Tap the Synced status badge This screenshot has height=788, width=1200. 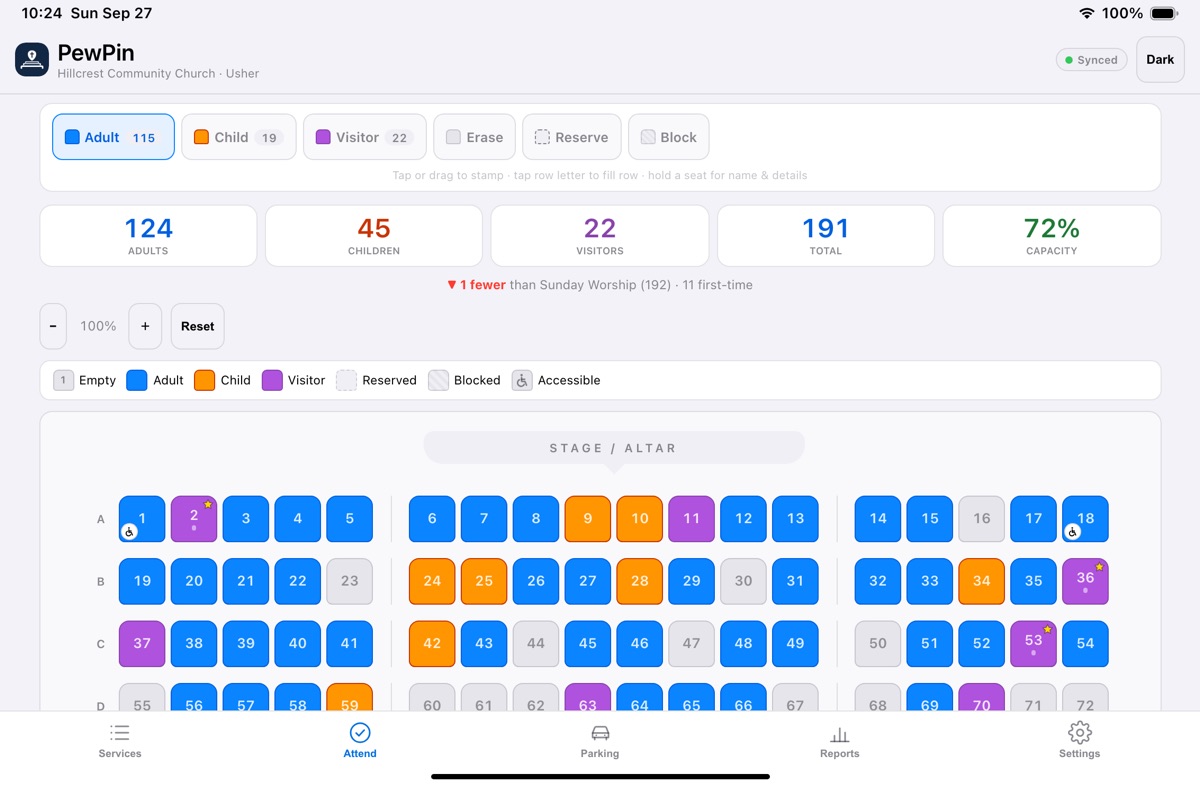(x=1091, y=60)
